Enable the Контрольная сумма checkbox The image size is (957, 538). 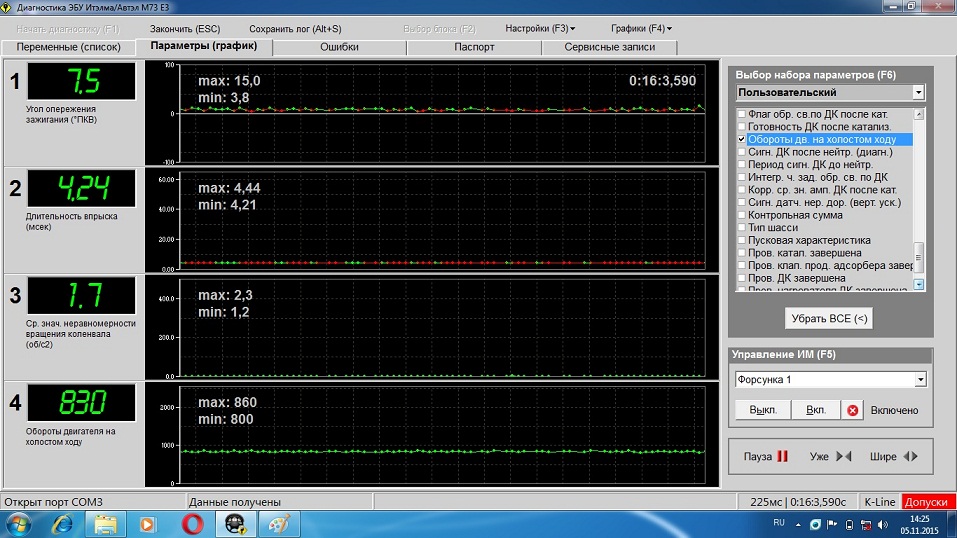coord(741,215)
